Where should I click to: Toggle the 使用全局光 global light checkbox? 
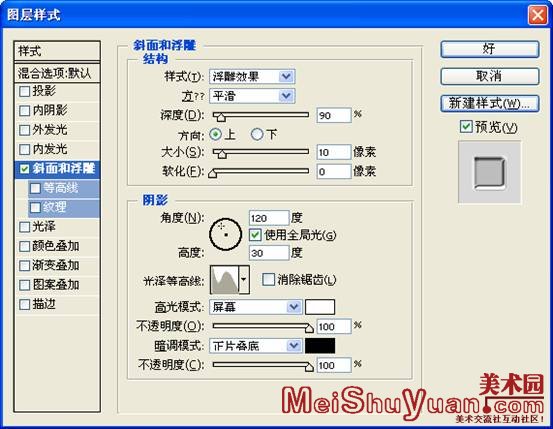point(255,235)
